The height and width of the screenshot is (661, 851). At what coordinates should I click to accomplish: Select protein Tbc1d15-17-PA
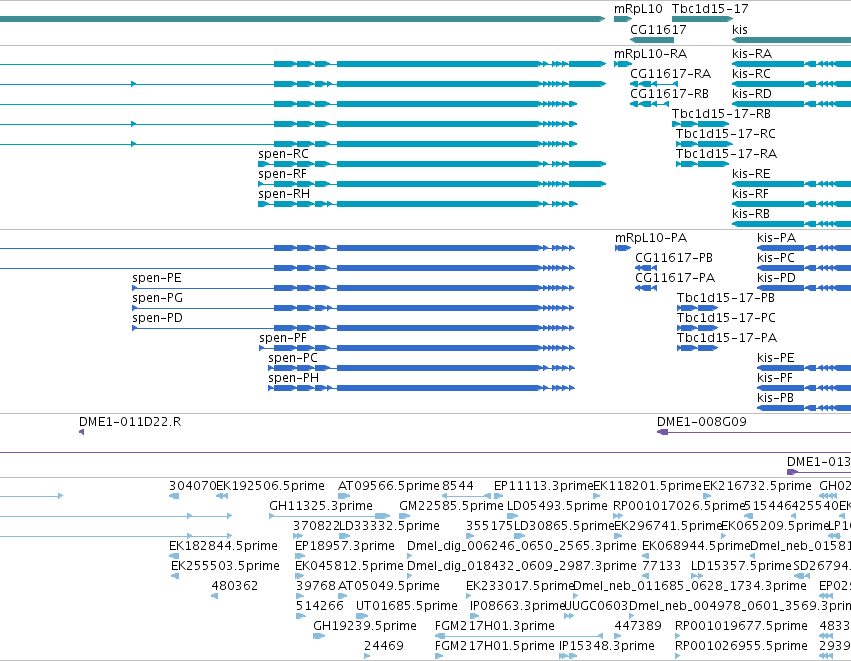pyautogui.click(x=727, y=339)
